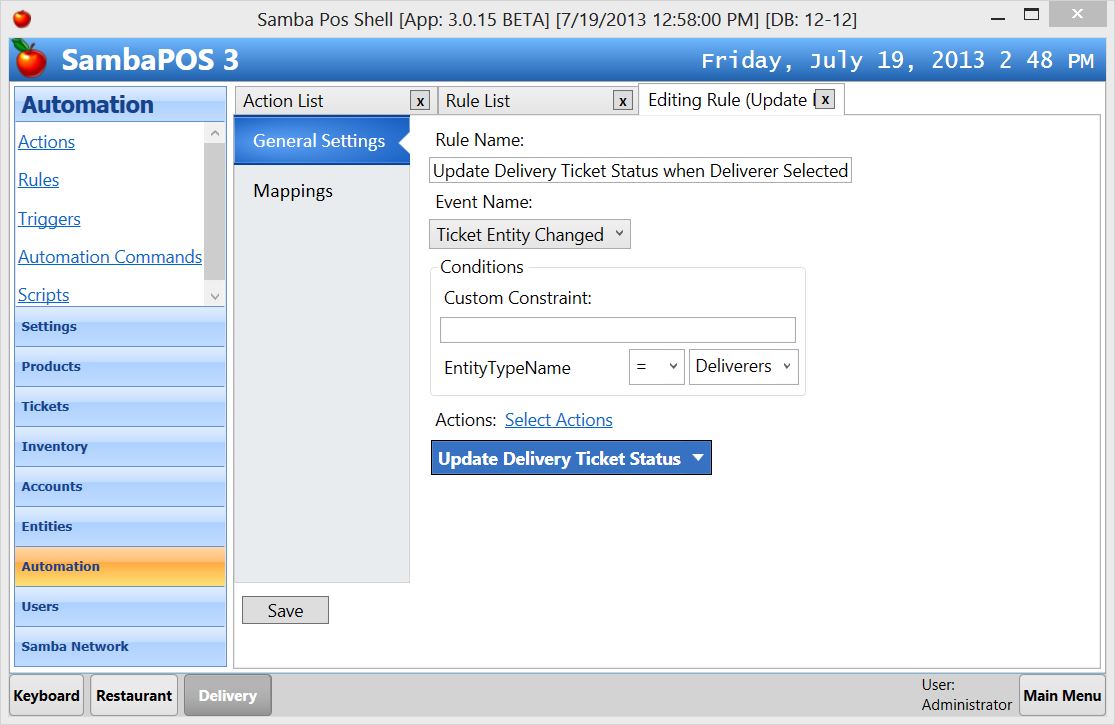Viewport: 1115px width, 725px height.
Task: Close the Rule List tab
Action: 623,100
